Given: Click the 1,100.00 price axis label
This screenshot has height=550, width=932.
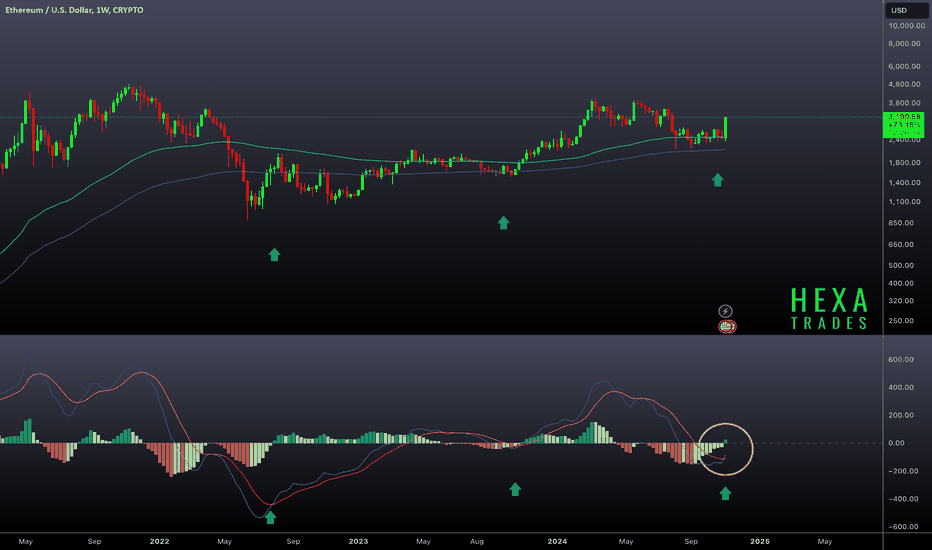Looking at the screenshot, I should [x=904, y=202].
